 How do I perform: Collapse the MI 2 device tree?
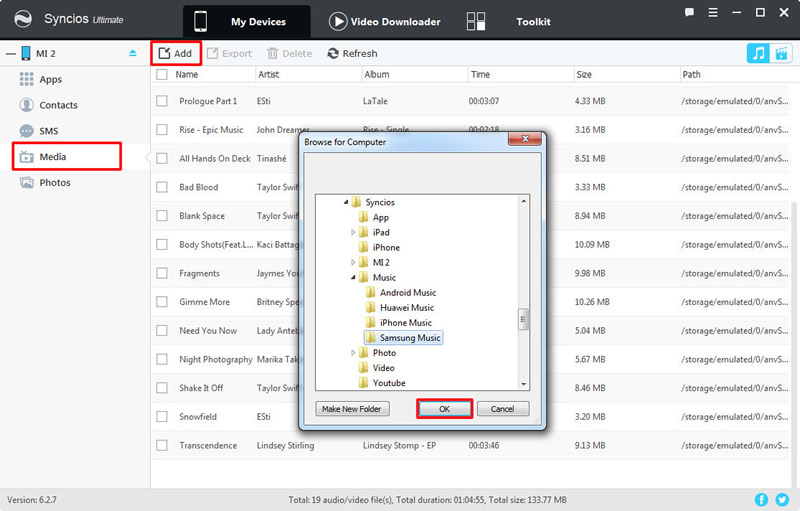(10, 54)
